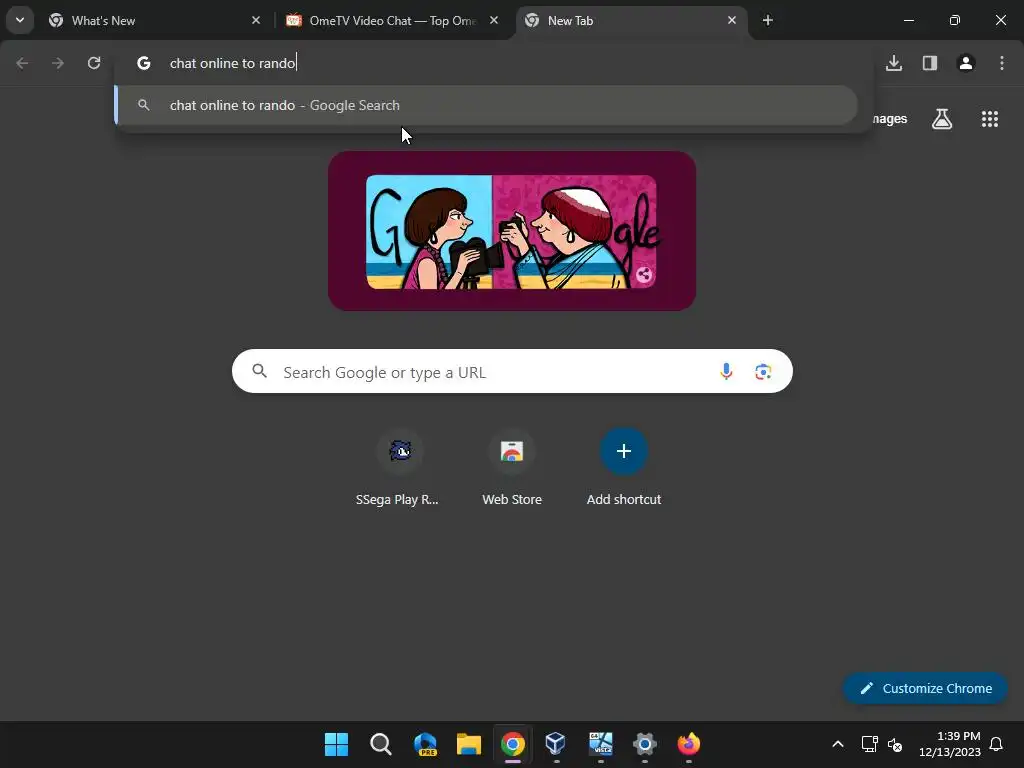This screenshot has width=1024, height=768.
Task: Switch to the OmeTV Video Chat tab
Action: click(x=392, y=20)
